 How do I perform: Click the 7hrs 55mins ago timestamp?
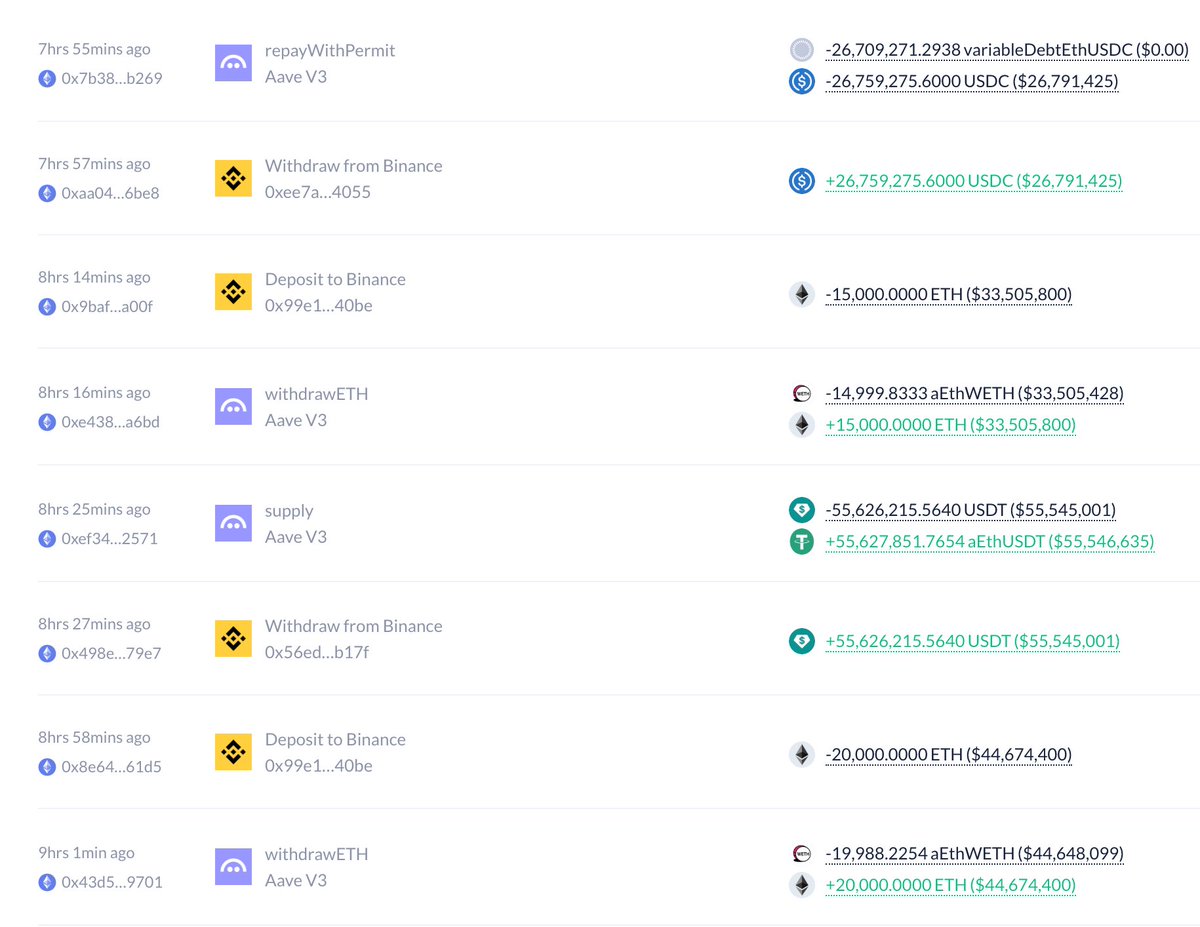[x=94, y=49]
